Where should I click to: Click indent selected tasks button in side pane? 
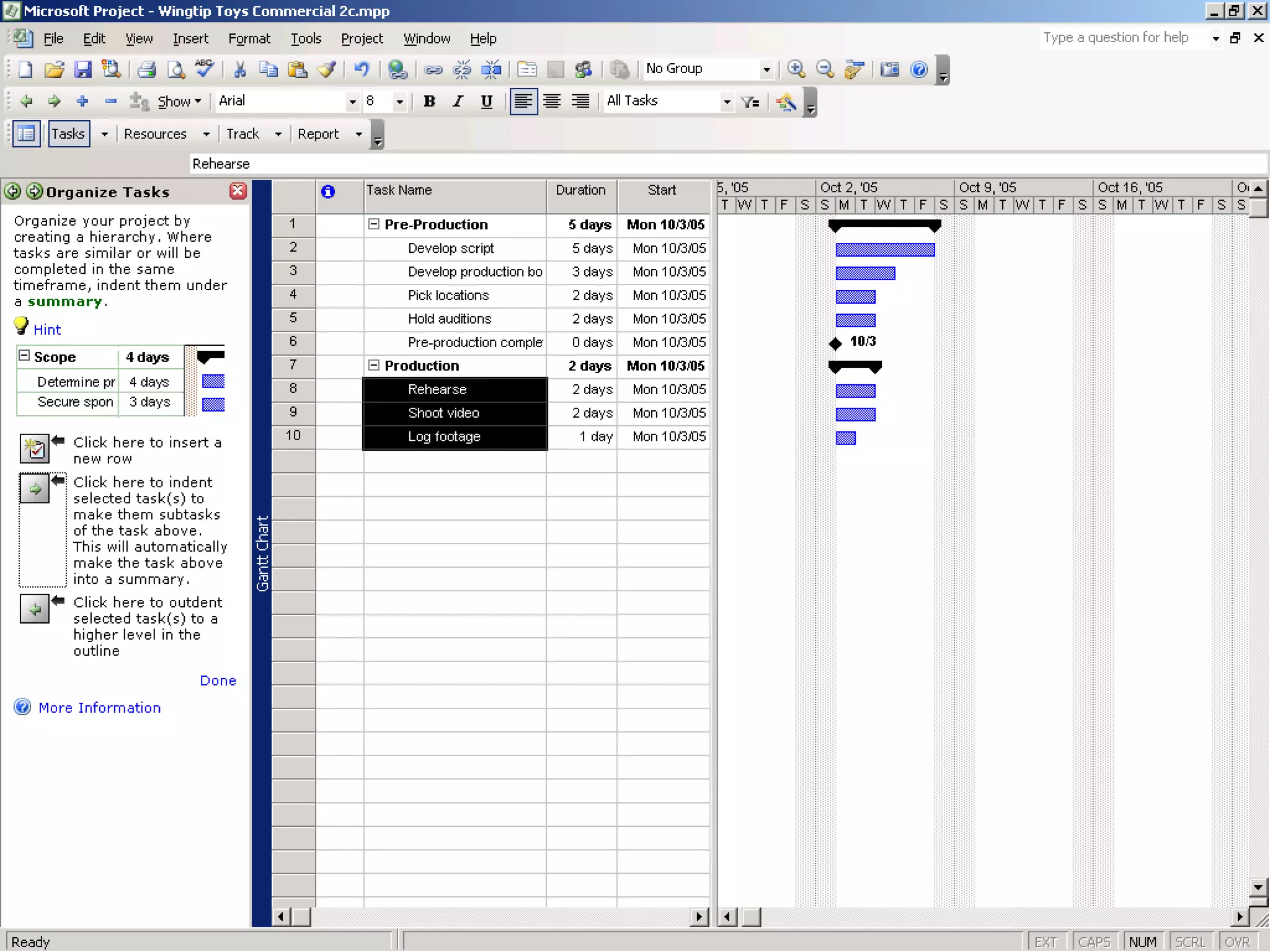tap(35, 489)
